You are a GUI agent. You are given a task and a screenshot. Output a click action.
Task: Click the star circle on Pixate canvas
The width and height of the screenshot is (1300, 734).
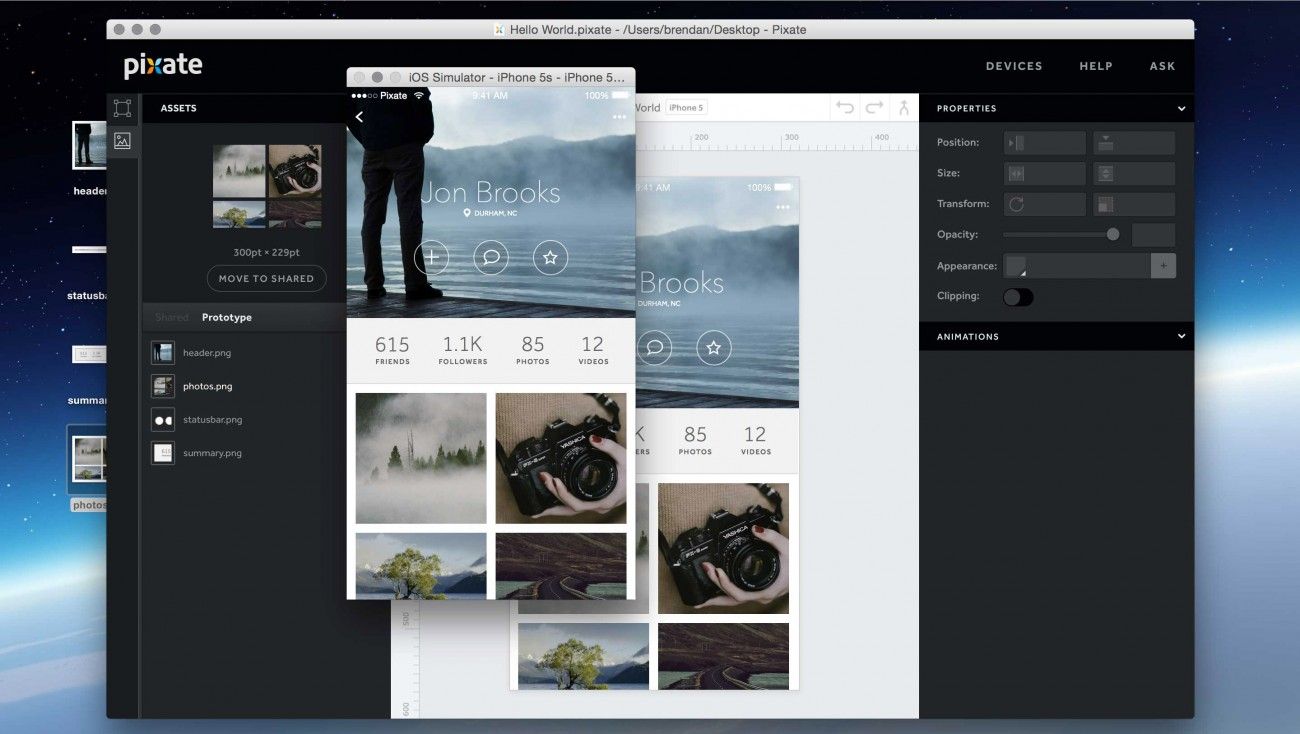pos(713,348)
